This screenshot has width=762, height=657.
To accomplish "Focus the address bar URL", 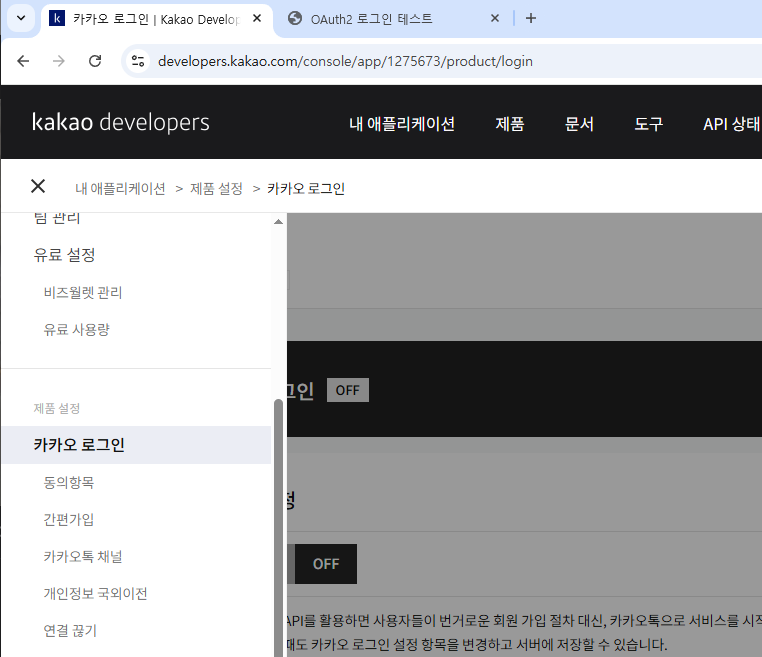I will point(345,61).
